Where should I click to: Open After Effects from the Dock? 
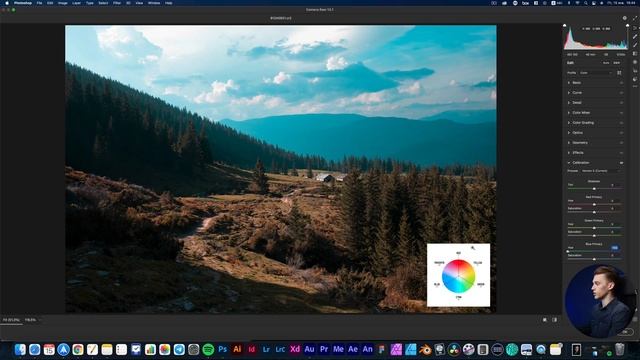pos(353,349)
